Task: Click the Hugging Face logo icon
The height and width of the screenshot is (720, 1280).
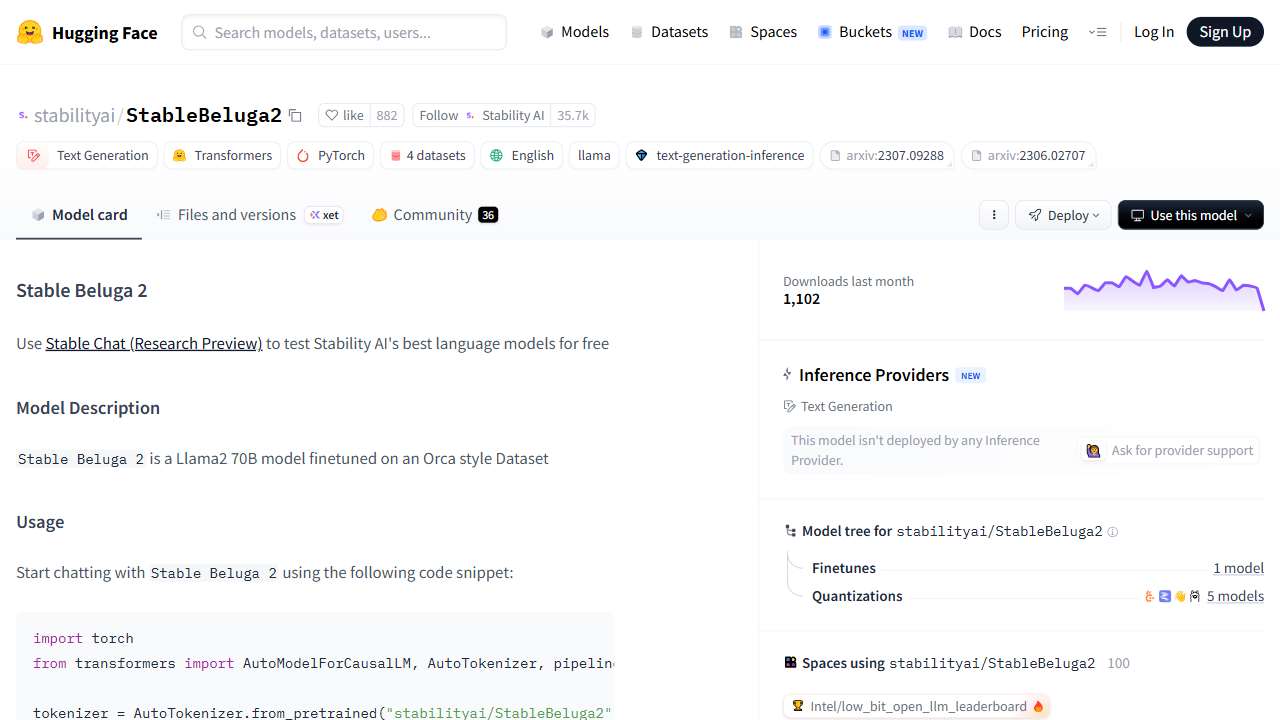Action: (x=30, y=32)
